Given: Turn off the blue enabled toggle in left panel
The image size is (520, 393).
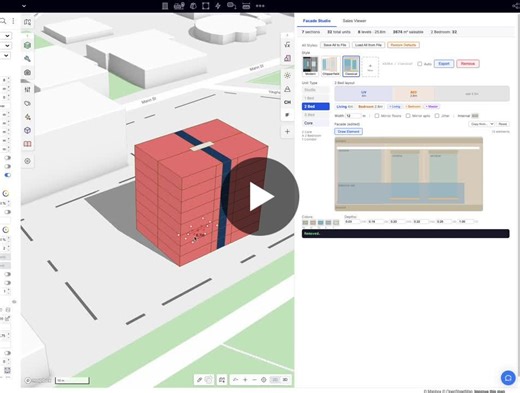Looking at the screenshot, I should (7, 175).
